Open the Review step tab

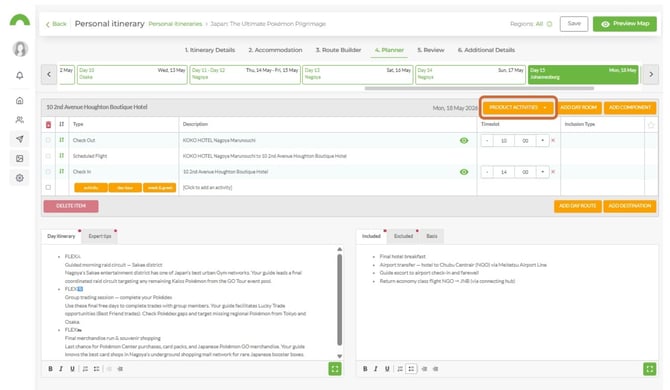pyautogui.click(x=431, y=50)
